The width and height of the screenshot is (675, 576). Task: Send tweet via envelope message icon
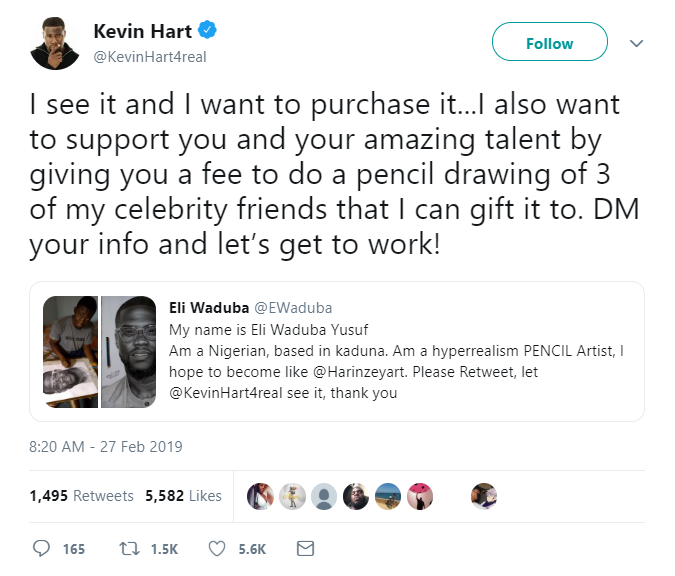pos(306,548)
